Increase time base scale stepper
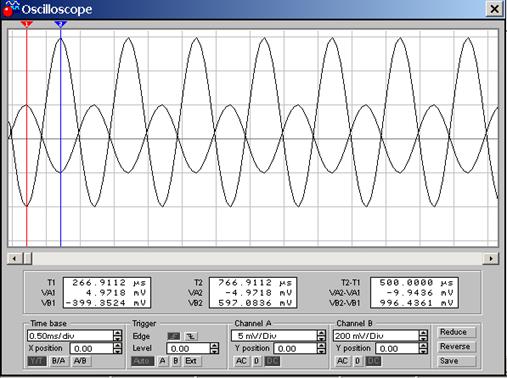 (117, 333)
